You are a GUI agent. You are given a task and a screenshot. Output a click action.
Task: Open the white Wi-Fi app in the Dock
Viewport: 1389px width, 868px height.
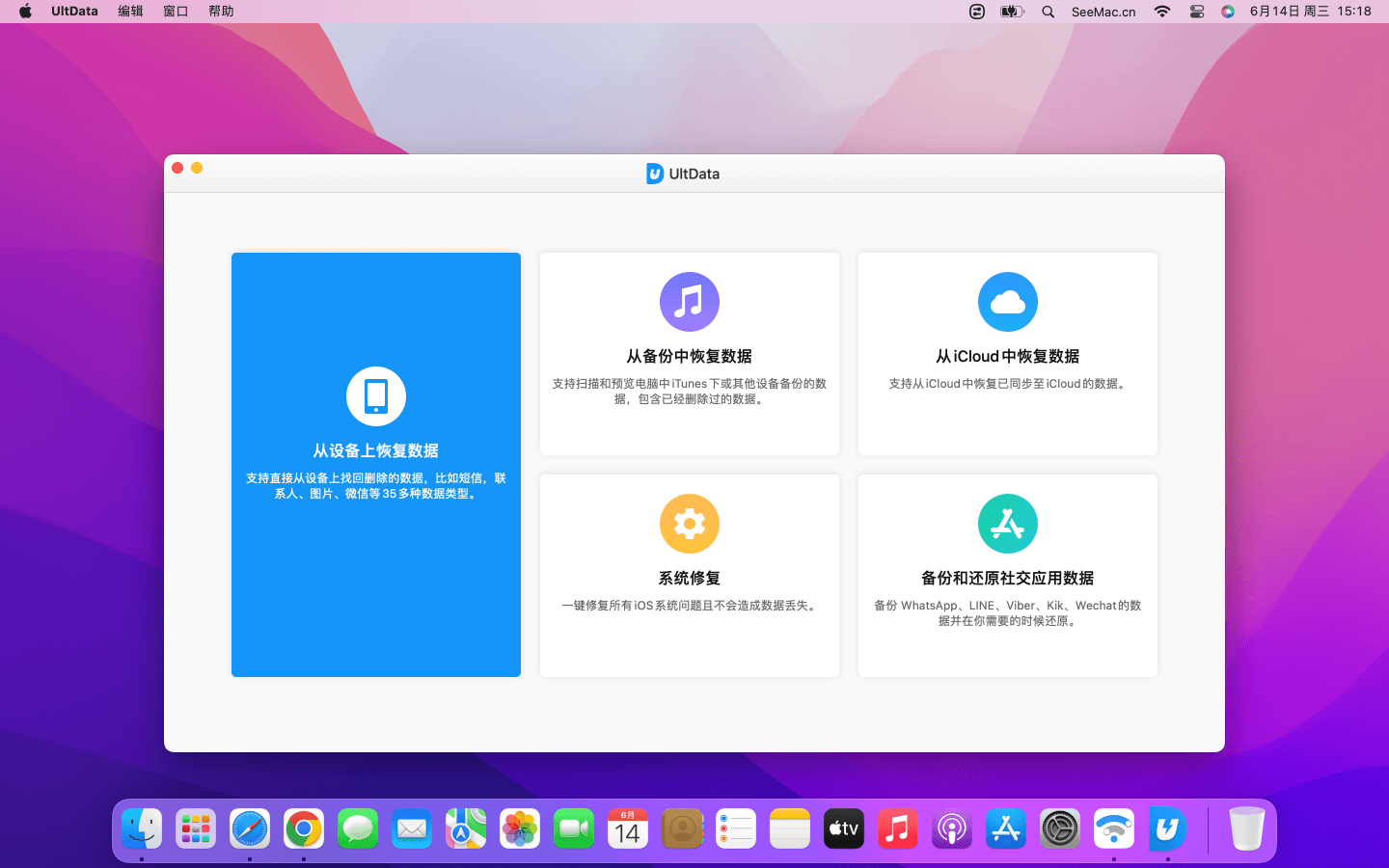pos(1114,828)
